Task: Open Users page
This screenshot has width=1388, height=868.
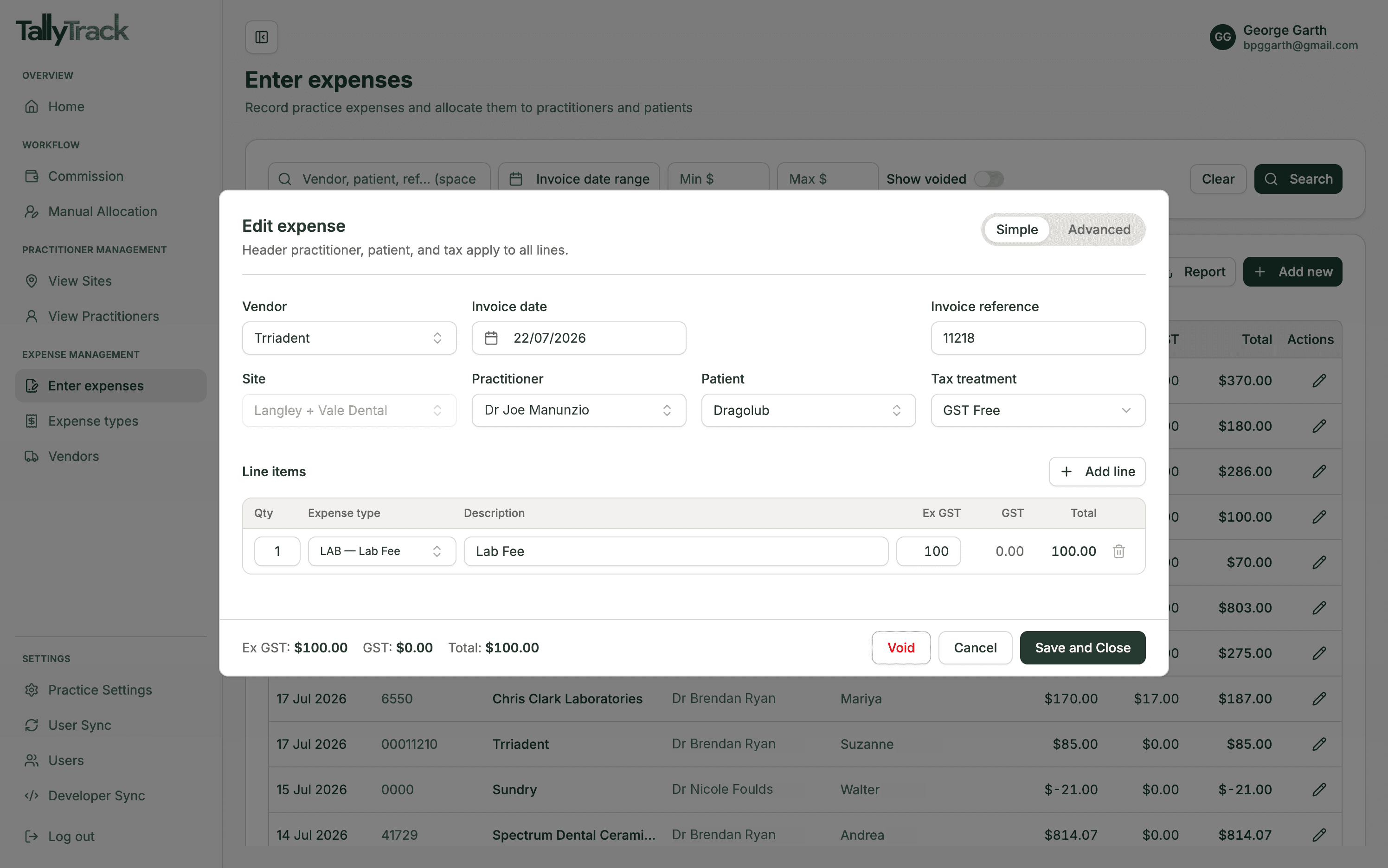Action: (x=111, y=760)
